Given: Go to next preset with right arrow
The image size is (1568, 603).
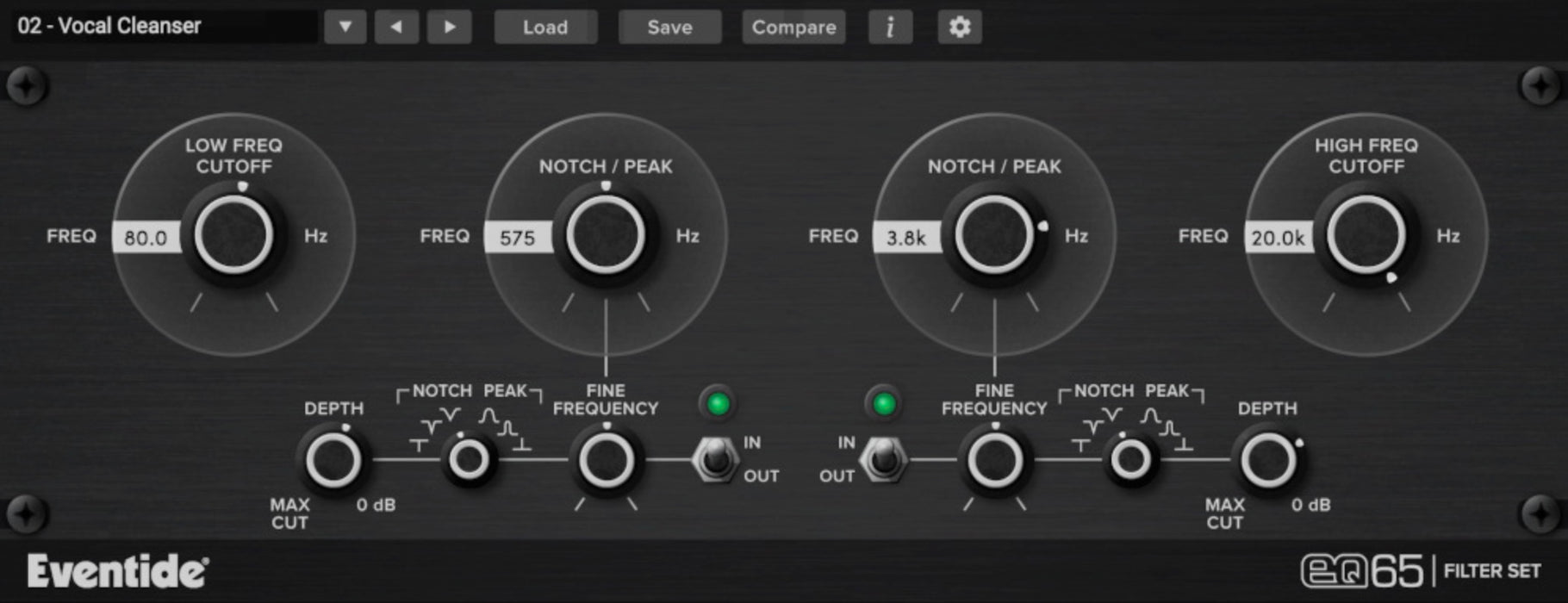Looking at the screenshot, I should coord(449,27).
